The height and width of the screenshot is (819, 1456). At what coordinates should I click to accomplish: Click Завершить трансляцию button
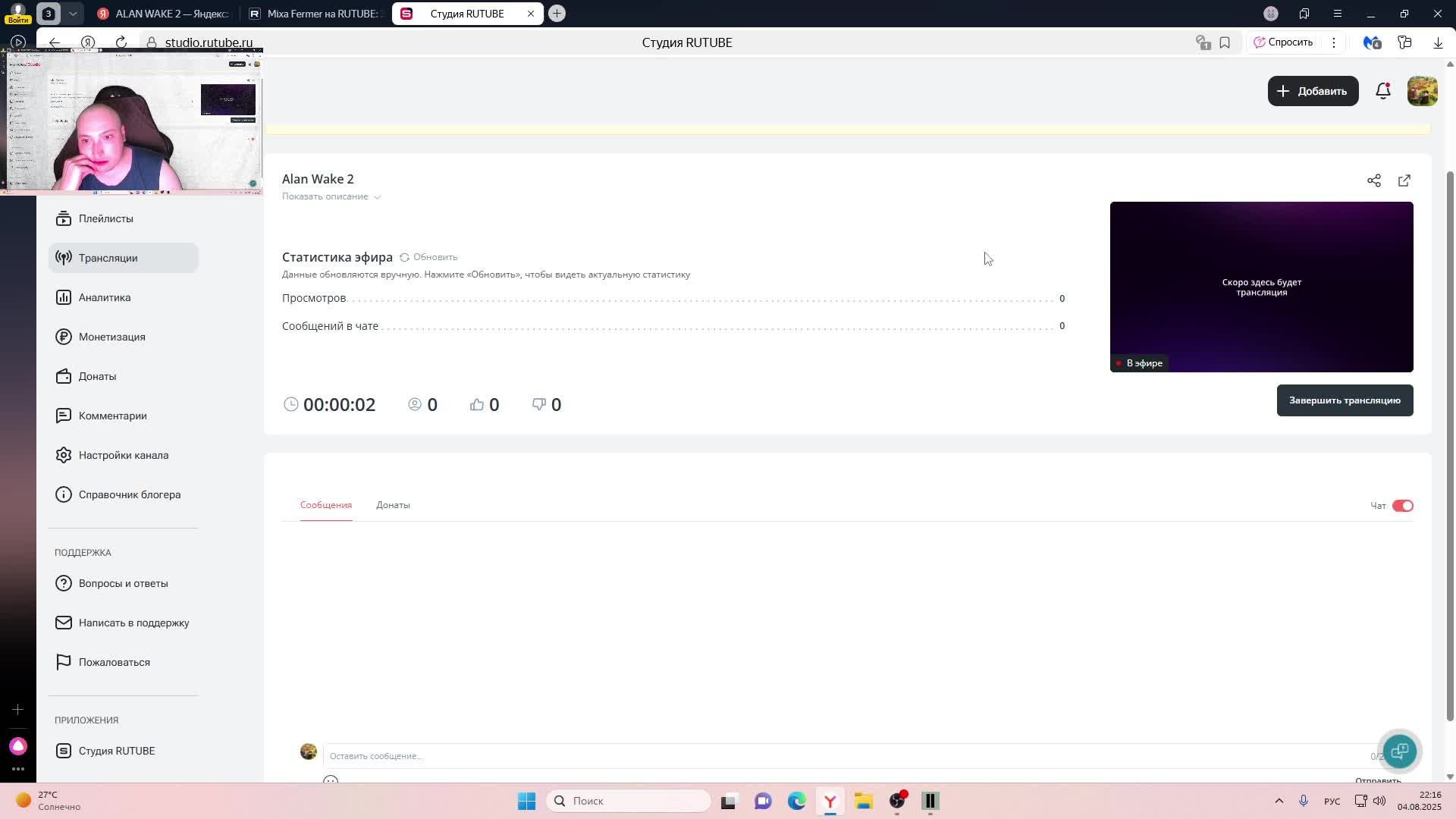1344,400
